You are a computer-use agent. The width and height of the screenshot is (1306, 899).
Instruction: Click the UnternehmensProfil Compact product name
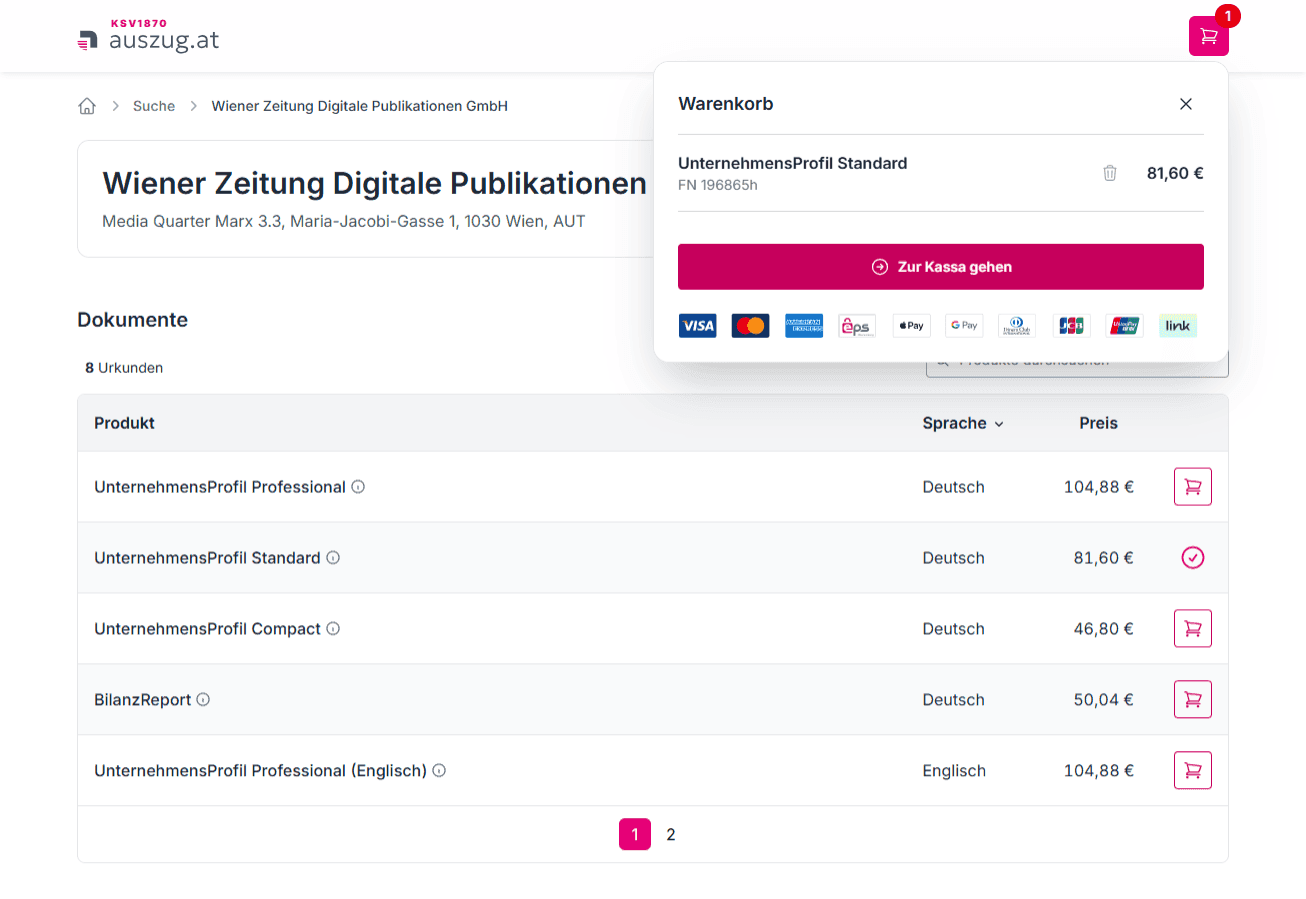(x=207, y=629)
